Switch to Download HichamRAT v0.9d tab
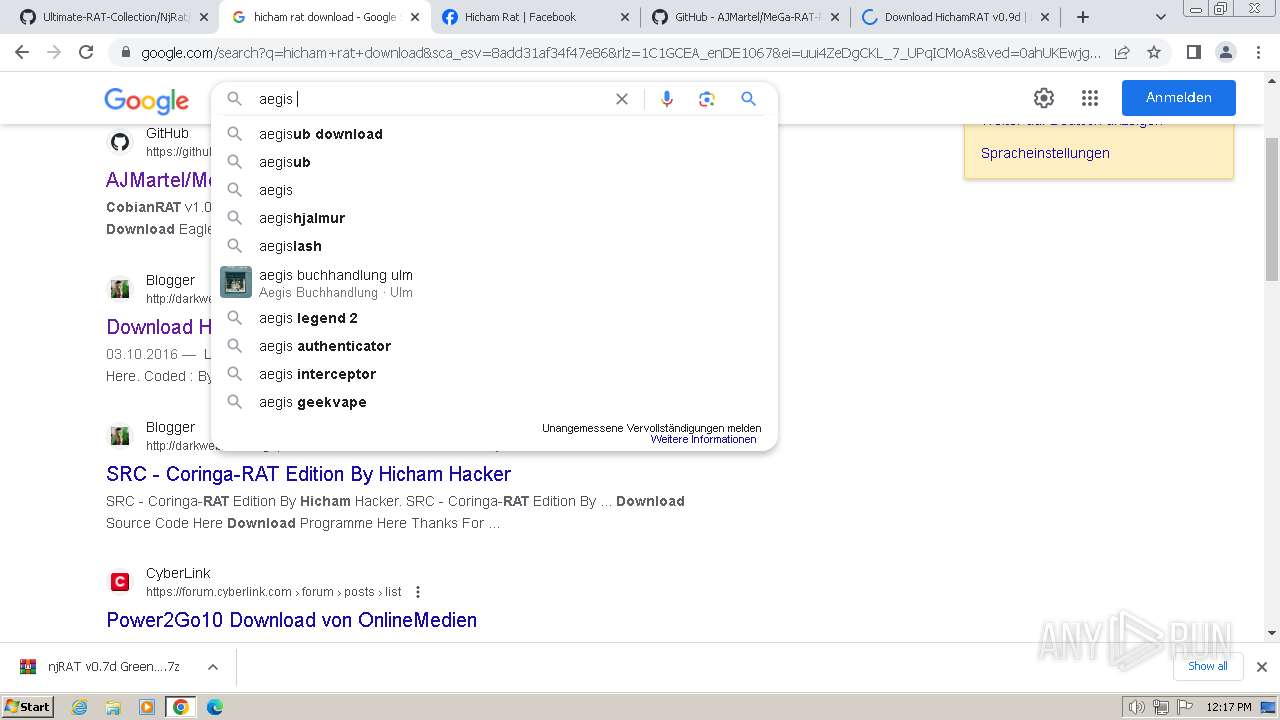1280x720 pixels. click(955, 17)
